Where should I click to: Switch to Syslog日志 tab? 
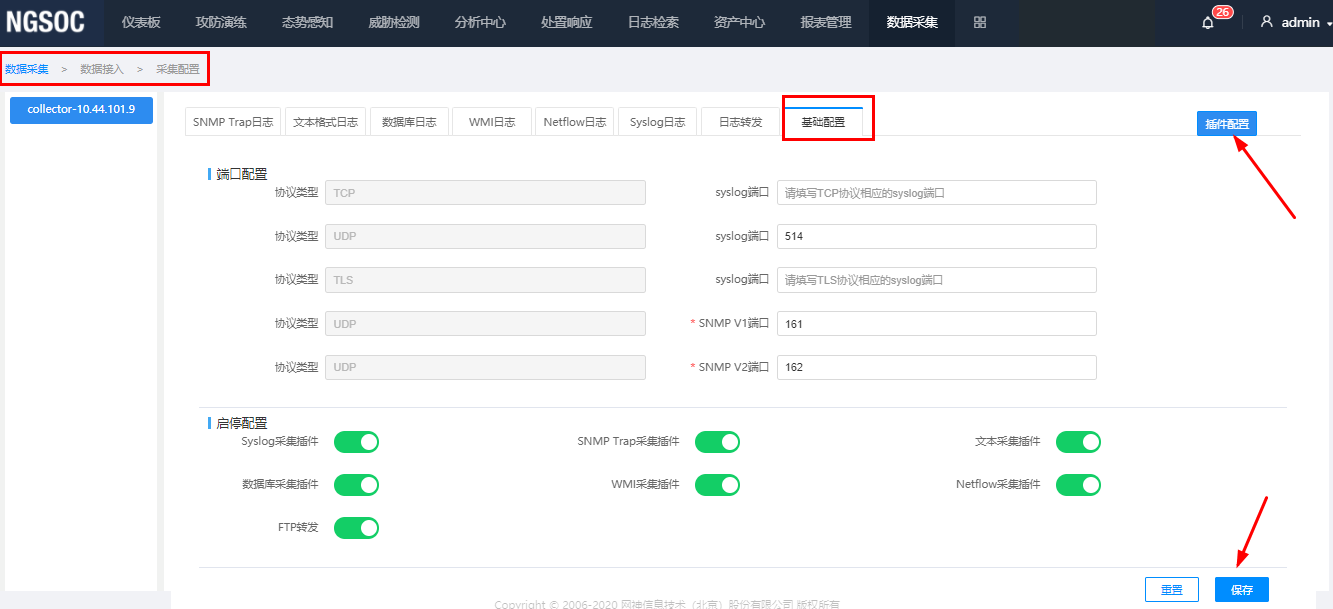[658, 121]
